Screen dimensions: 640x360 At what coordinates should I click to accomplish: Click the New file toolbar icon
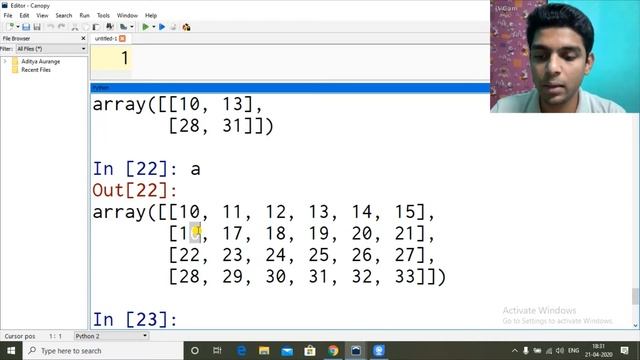coord(11,27)
